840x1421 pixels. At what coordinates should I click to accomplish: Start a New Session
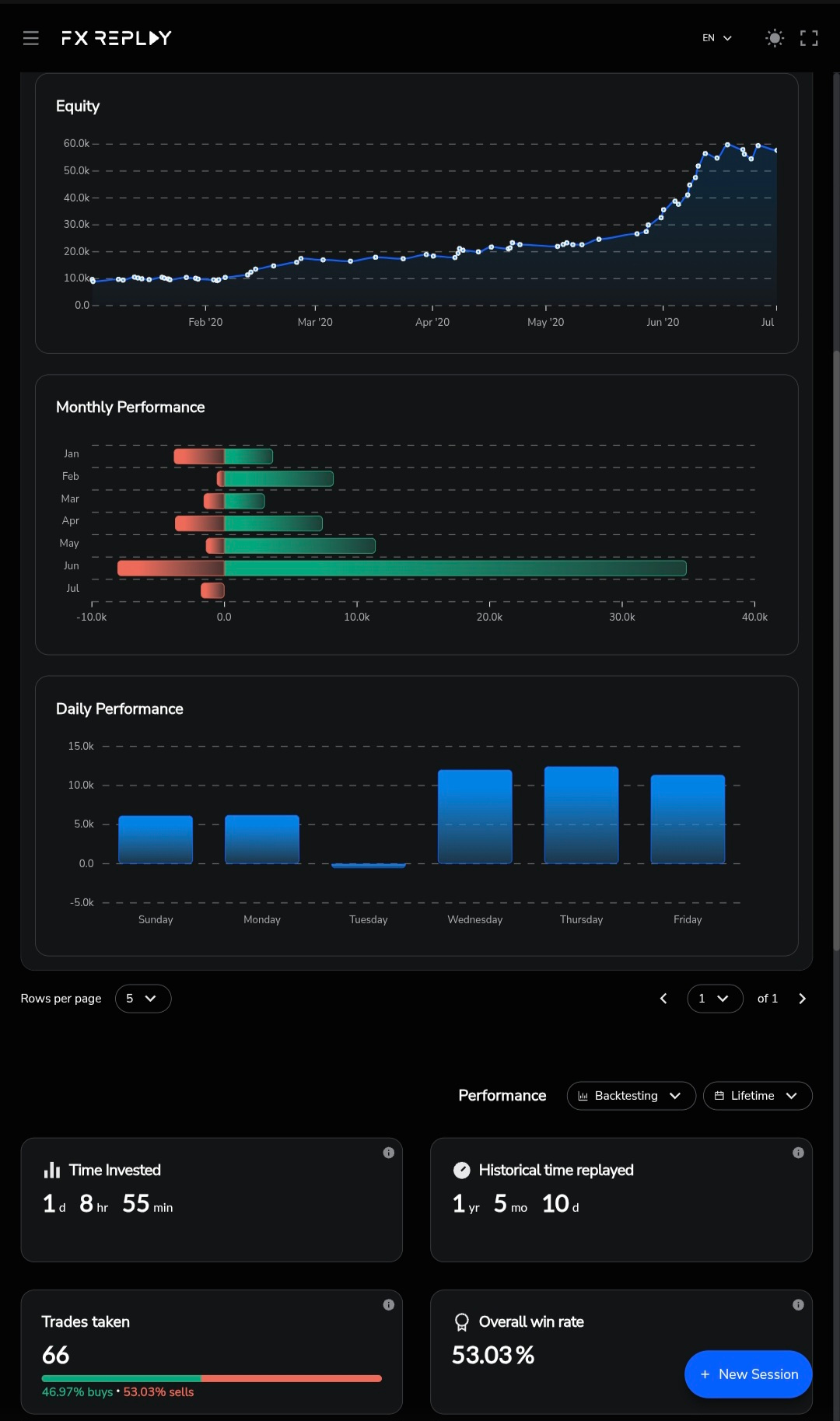tap(748, 1374)
